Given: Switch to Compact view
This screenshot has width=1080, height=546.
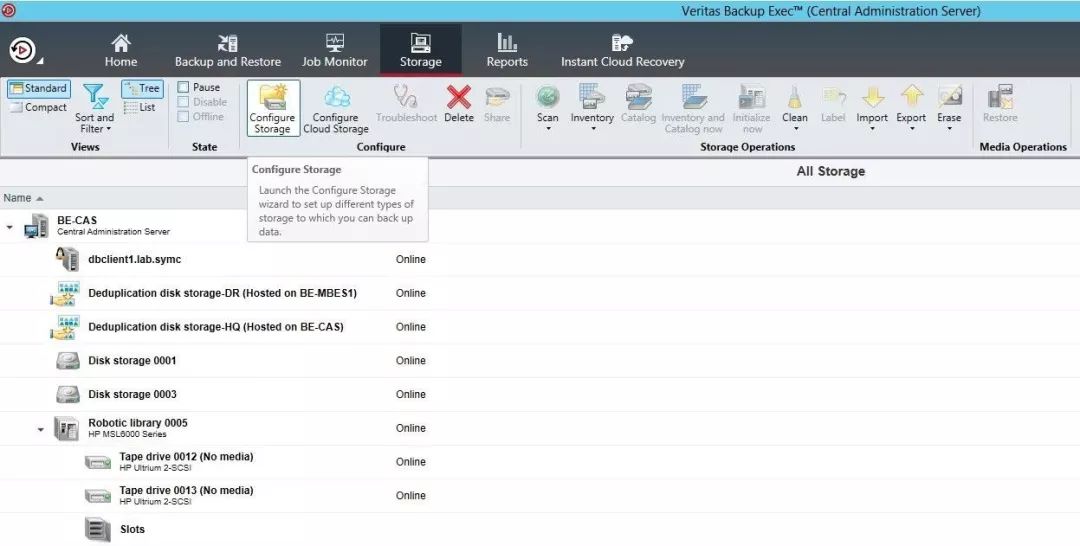Looking at the screenshot, I should tap(39, 107).
